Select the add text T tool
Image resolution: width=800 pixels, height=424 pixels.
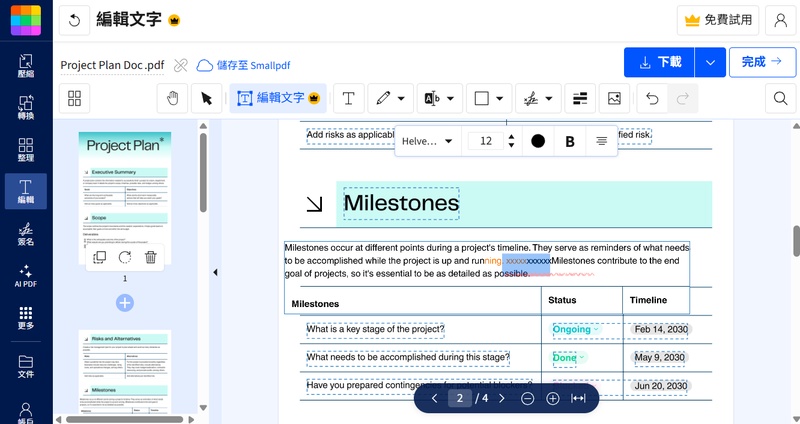tap(348, 98)
